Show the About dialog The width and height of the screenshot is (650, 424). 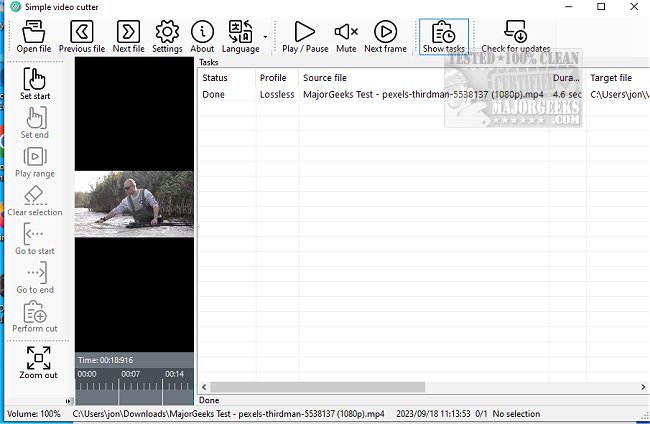[x=202, y=36]
